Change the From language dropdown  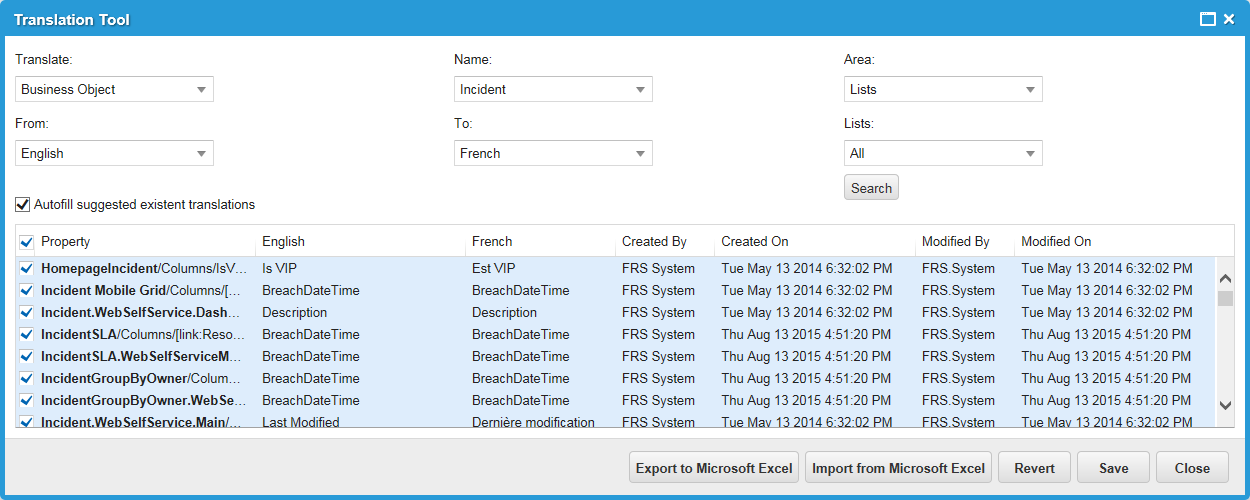click(x=114, y=153)
